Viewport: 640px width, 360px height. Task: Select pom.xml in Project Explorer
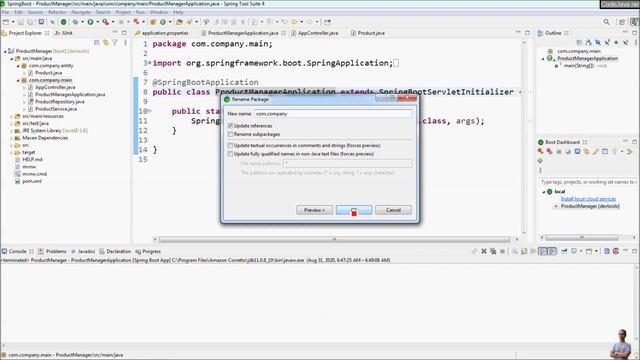[x=31, y=181]
